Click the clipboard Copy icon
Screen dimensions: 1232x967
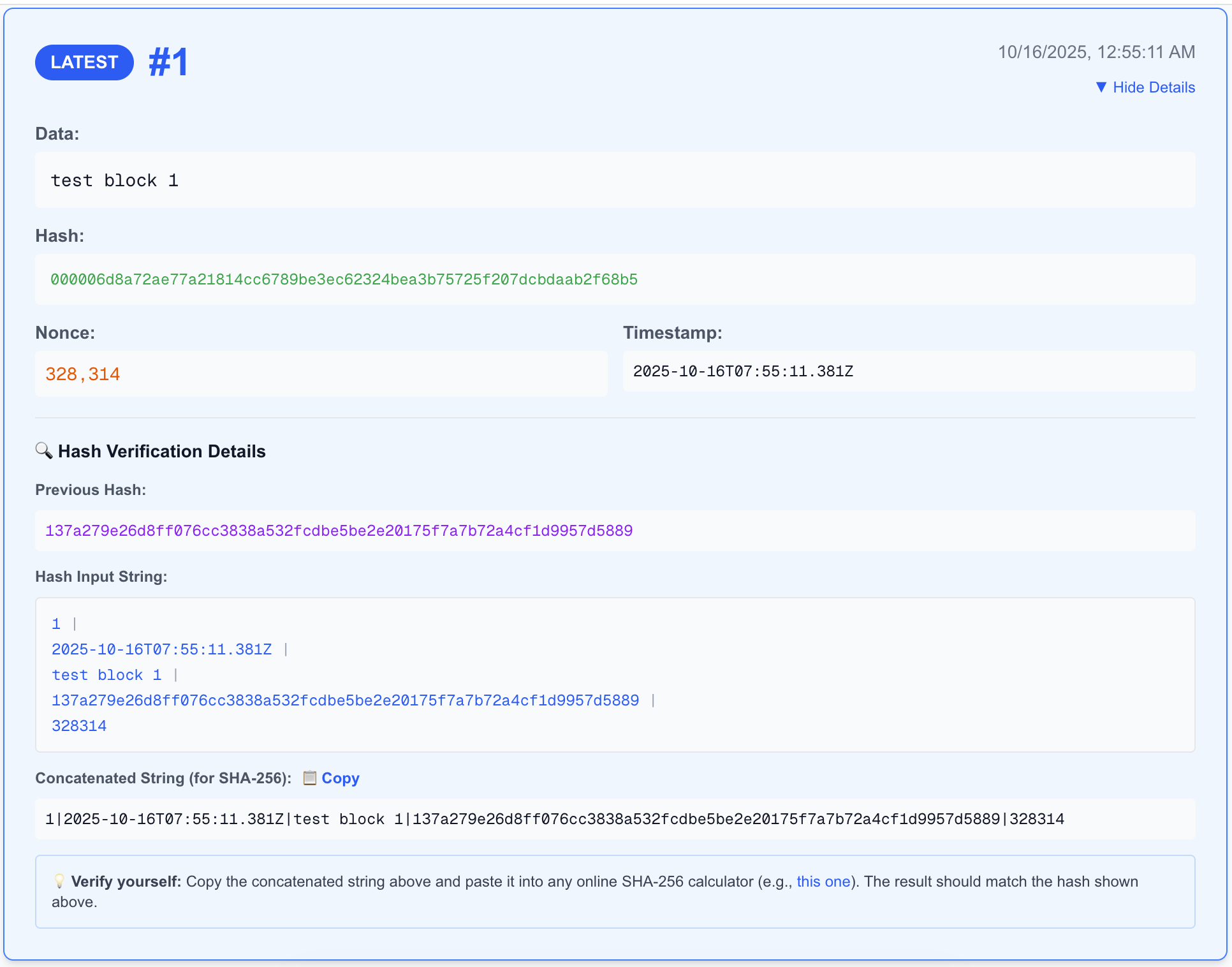pyautogui.click(x=310, y=778)
